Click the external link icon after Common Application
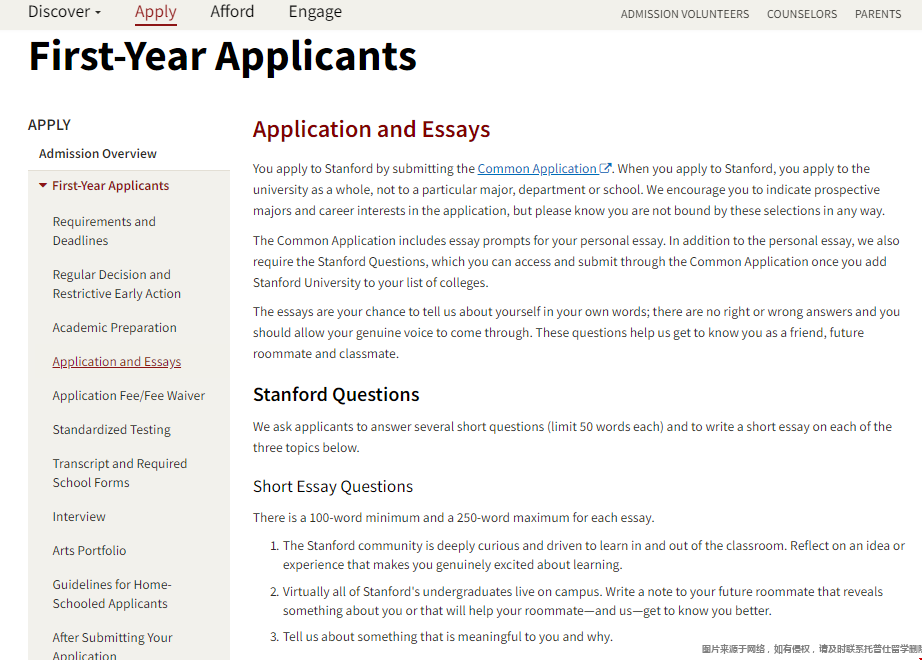 [605, 169]
